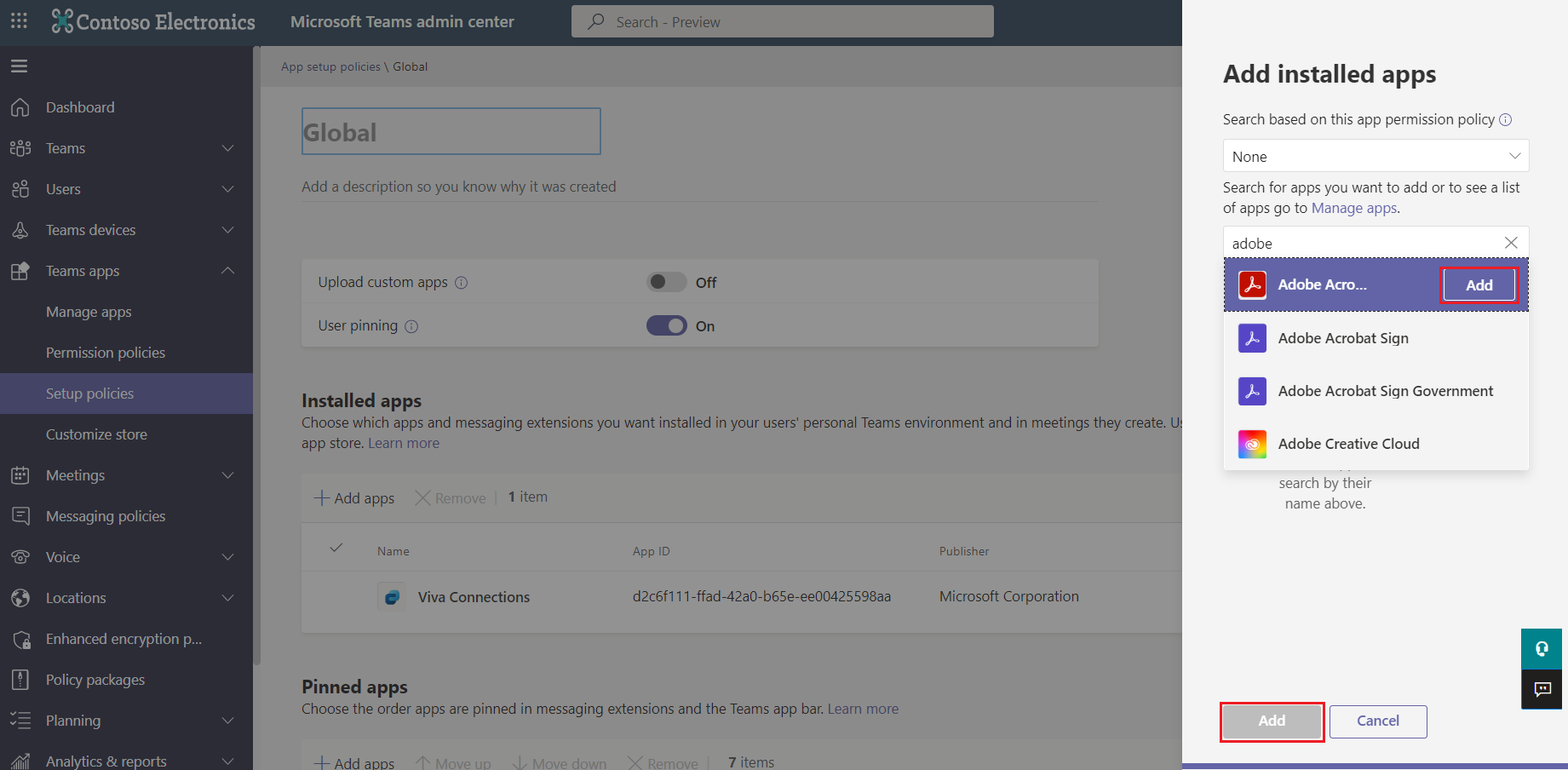Expand the Planning chevron
This screenshot has width=1568, height=770.
[227, 721]
